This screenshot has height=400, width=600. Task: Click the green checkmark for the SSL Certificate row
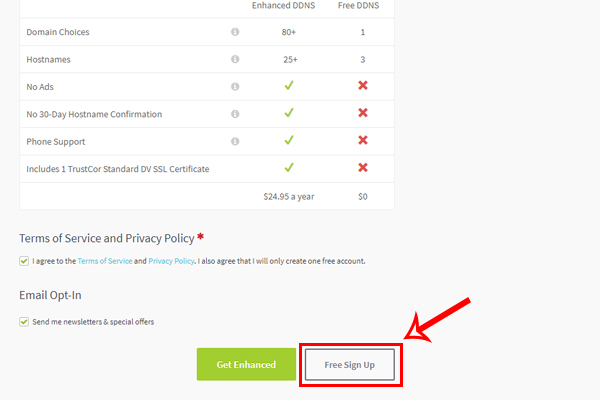coord(289,167)
